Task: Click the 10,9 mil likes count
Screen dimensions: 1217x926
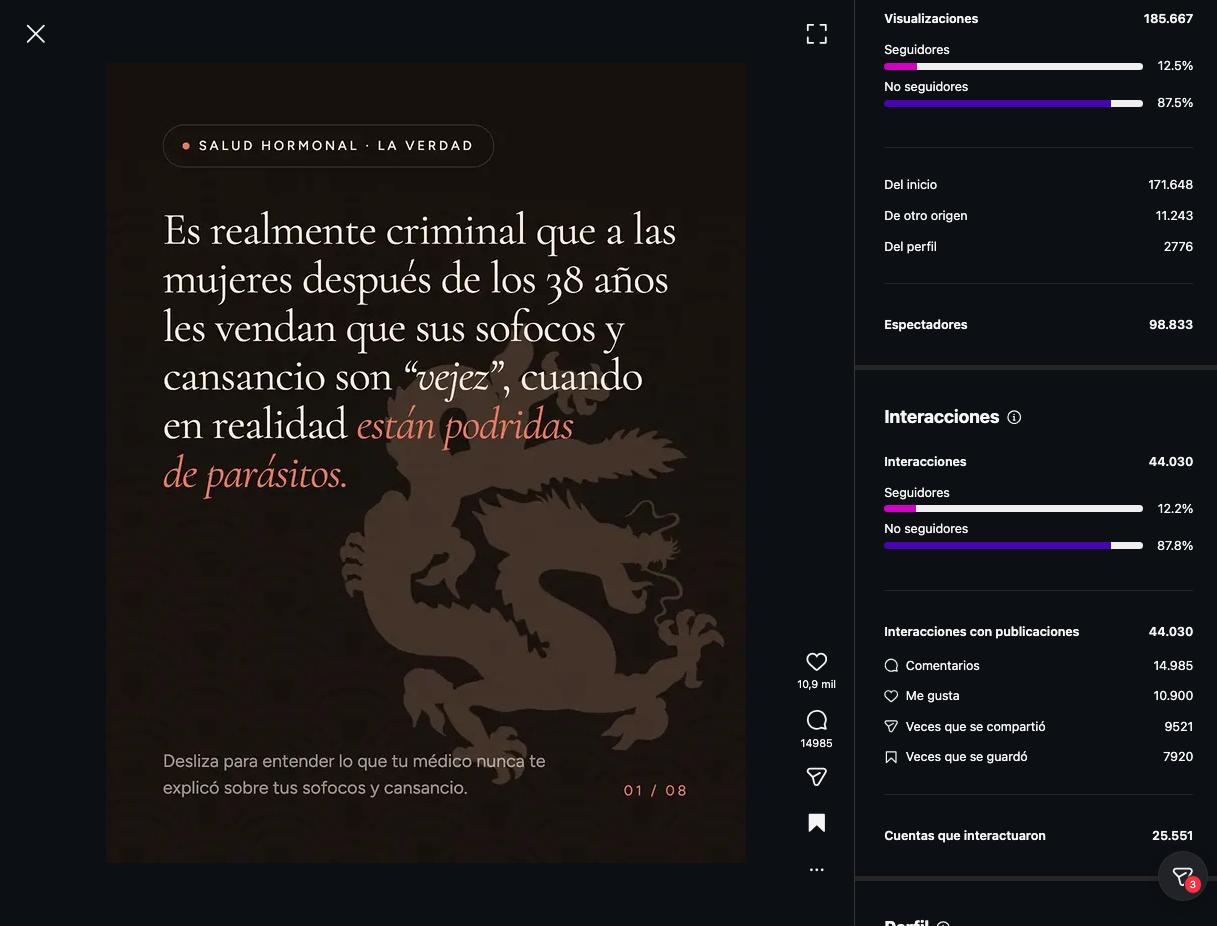Action: click(817, 685)
